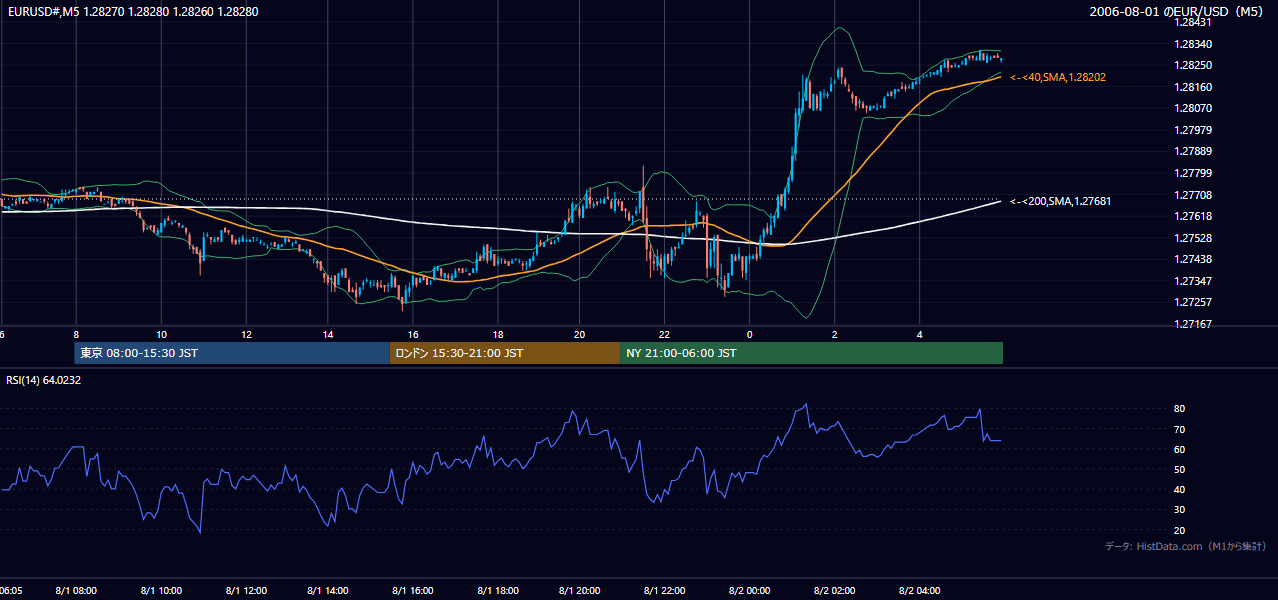Screen dimensions: 1278x600
Task: Click price scale value 1.27438
Action: click(1192, 259)
